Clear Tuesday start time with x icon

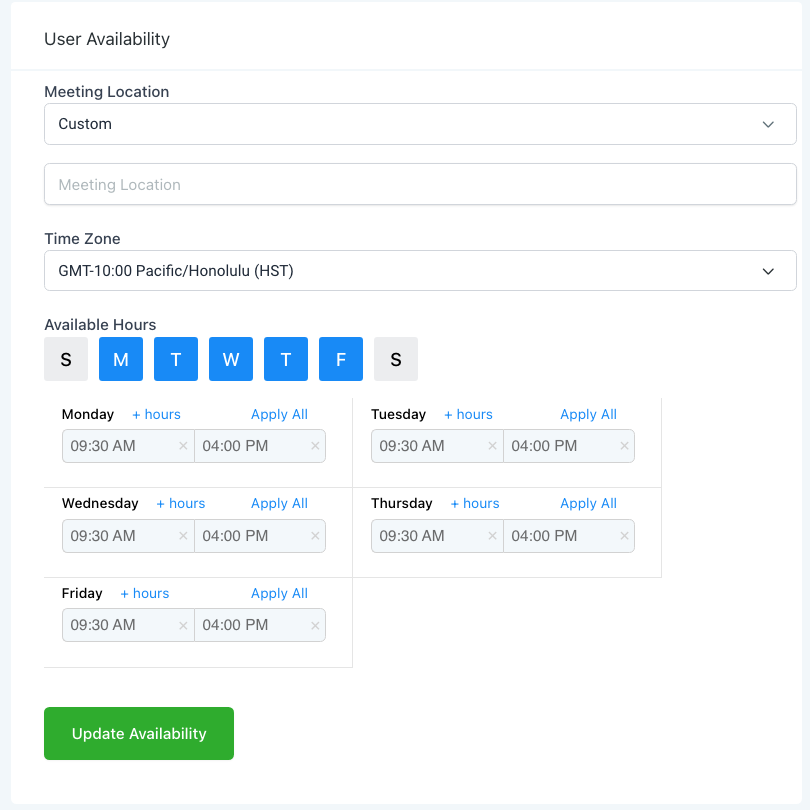(492, 446)
